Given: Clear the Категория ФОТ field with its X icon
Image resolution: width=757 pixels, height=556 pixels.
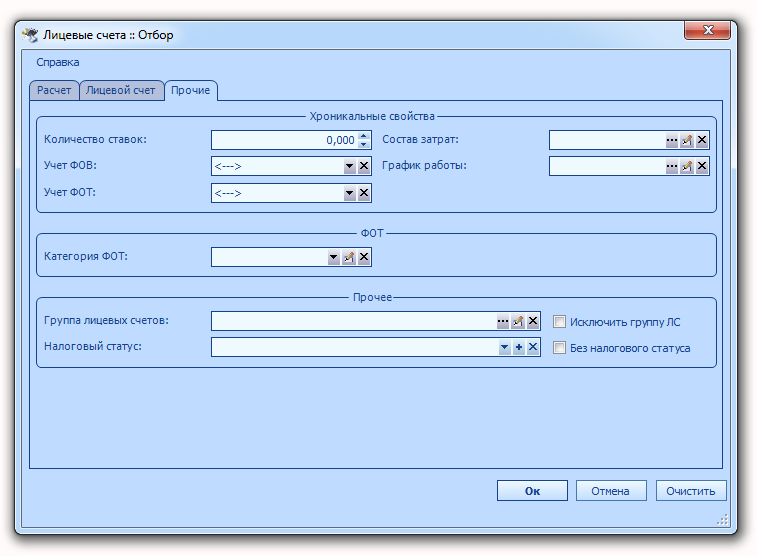Looking at the screenshot, I should (x=364, y=257).
